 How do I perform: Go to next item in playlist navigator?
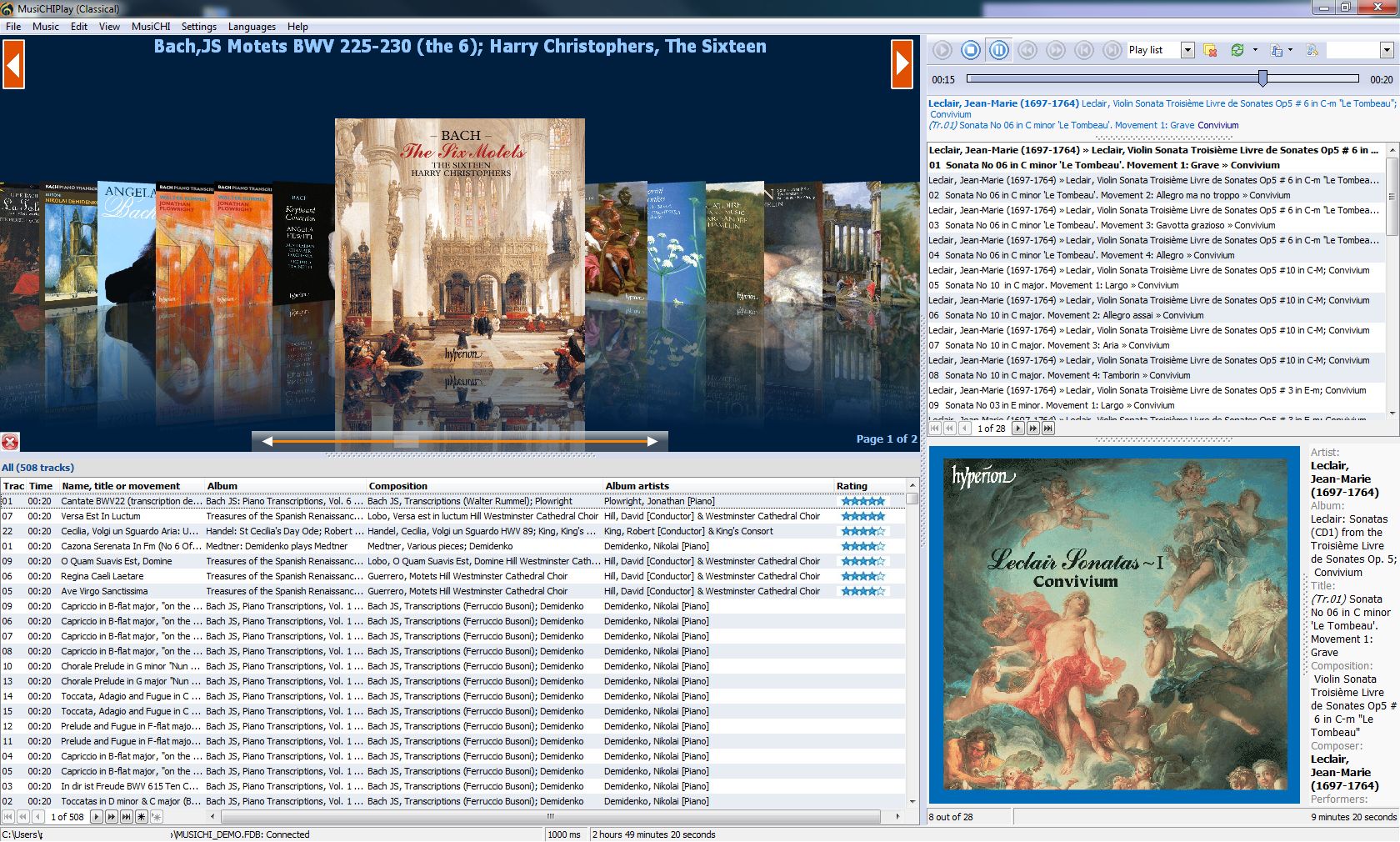tap(1018, 429)
